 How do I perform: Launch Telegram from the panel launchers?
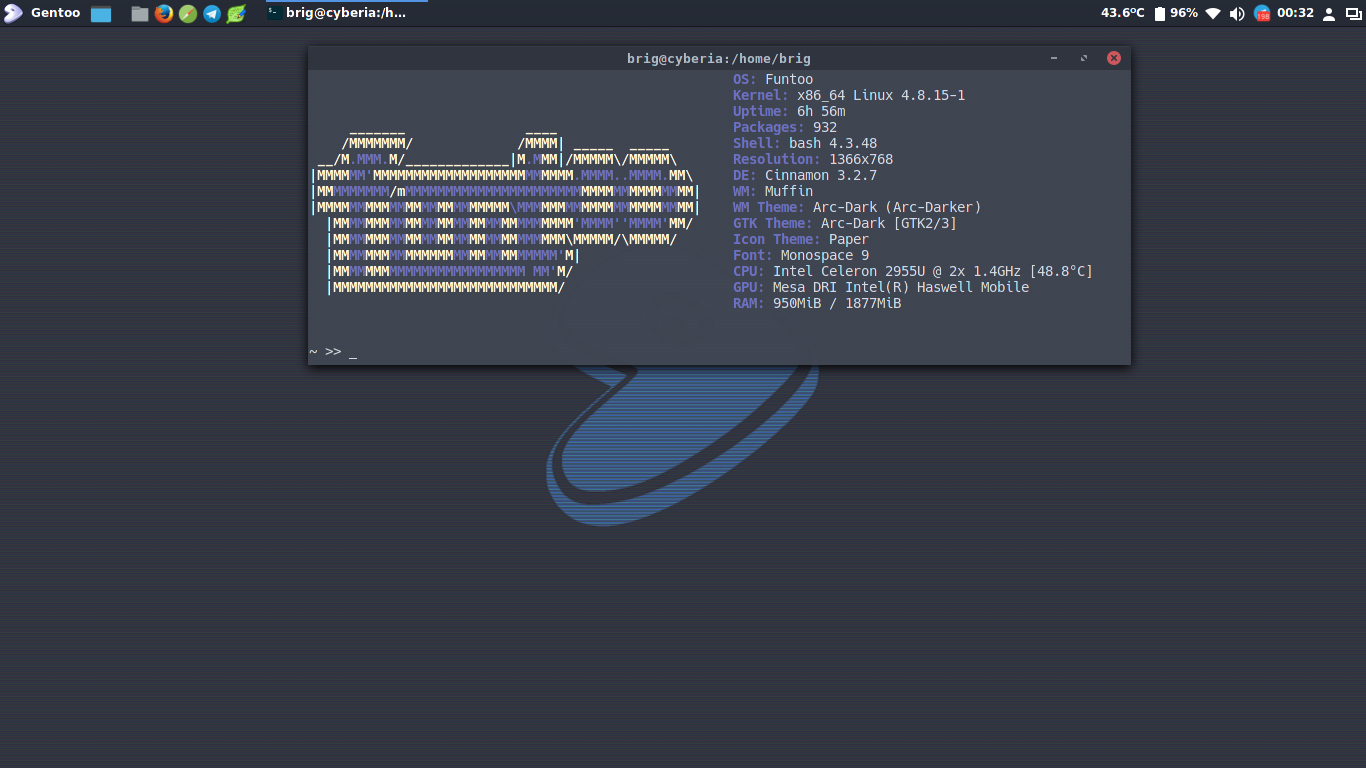coord(212,14)
